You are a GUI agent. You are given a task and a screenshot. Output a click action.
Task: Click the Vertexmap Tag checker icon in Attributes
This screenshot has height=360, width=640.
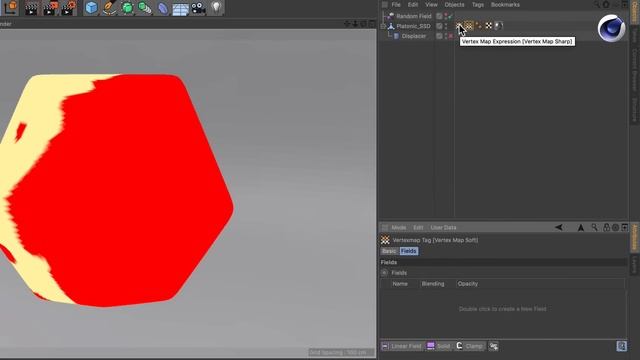(385, 240)
